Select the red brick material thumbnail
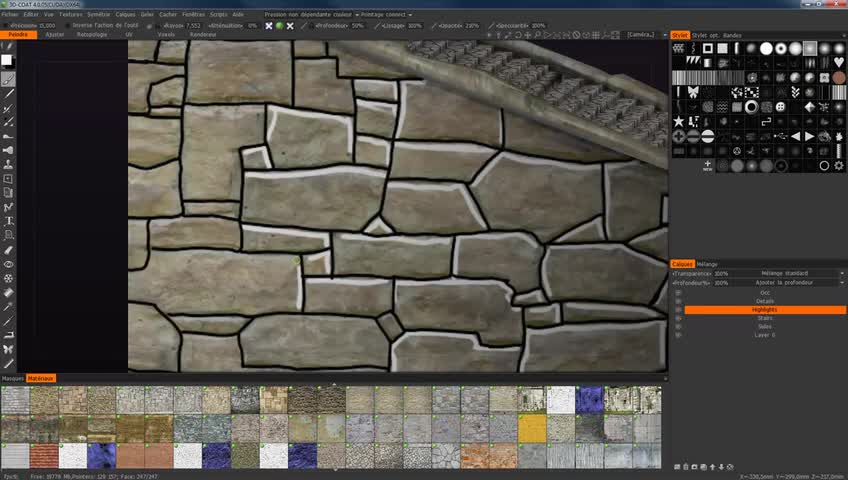 (44, 457)
